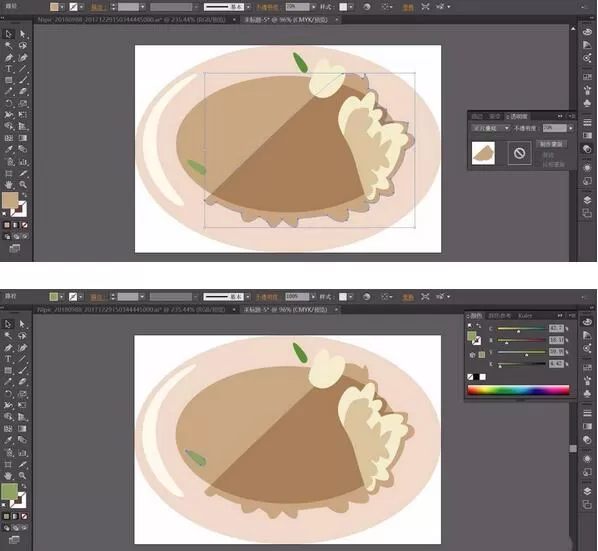Open Gradient panel icon in lower screenshot dock

coord(587,426)
